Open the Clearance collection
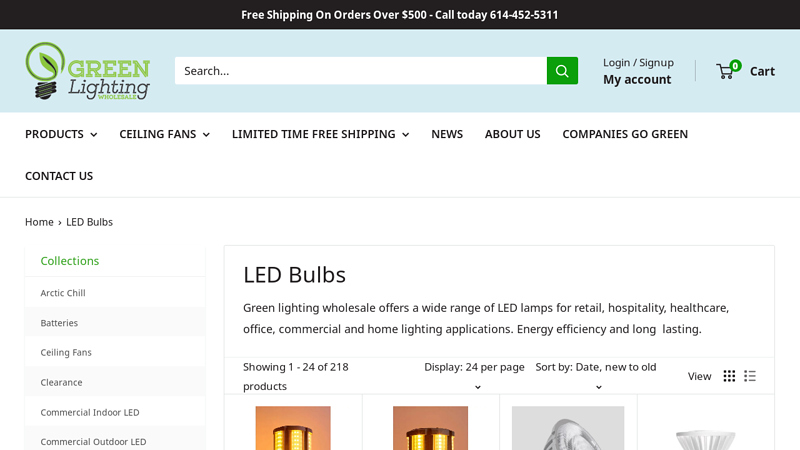Image resolution: width=800 pixels, height=450 pixels. 61,382
